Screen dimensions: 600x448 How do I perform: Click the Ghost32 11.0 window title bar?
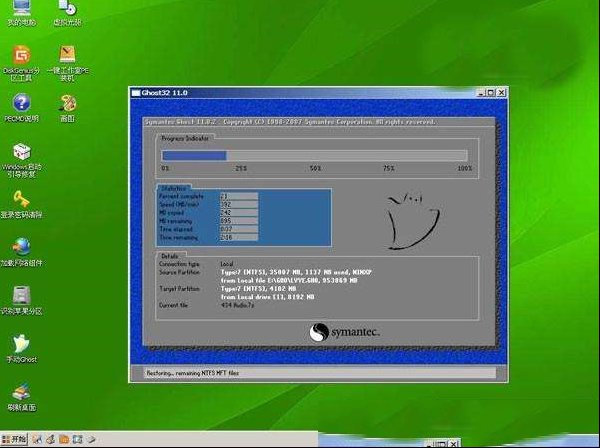pyautogui.click(x=318, y=93)
